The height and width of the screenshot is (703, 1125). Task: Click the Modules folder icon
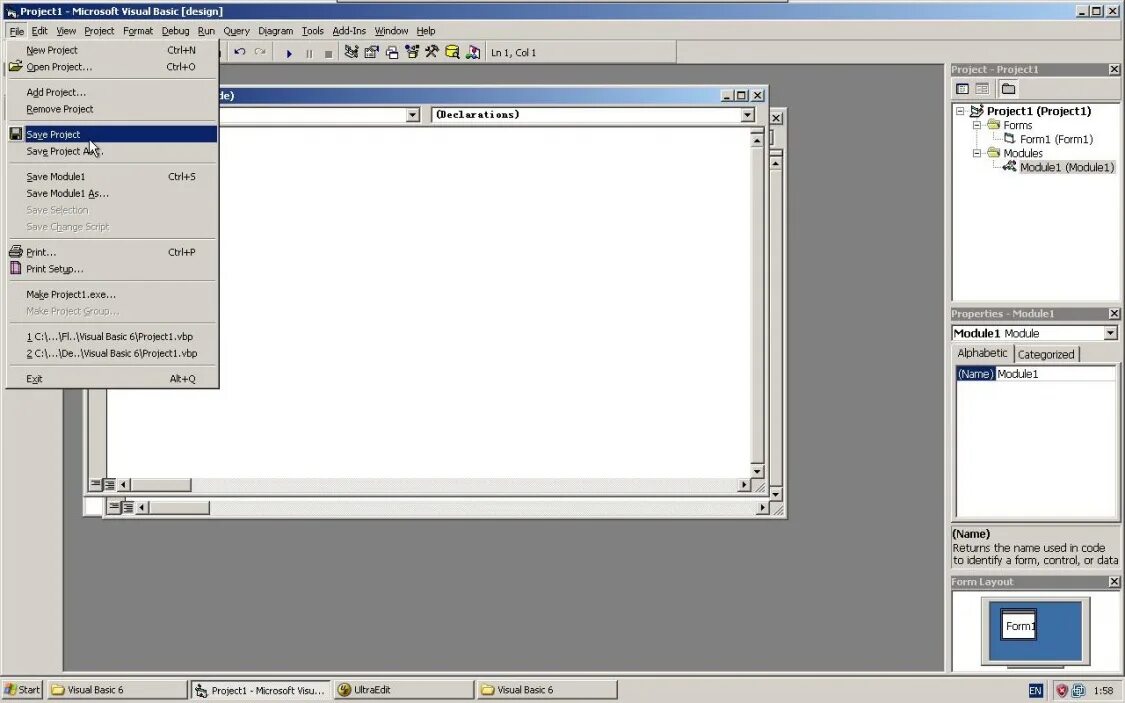[994, 153]
